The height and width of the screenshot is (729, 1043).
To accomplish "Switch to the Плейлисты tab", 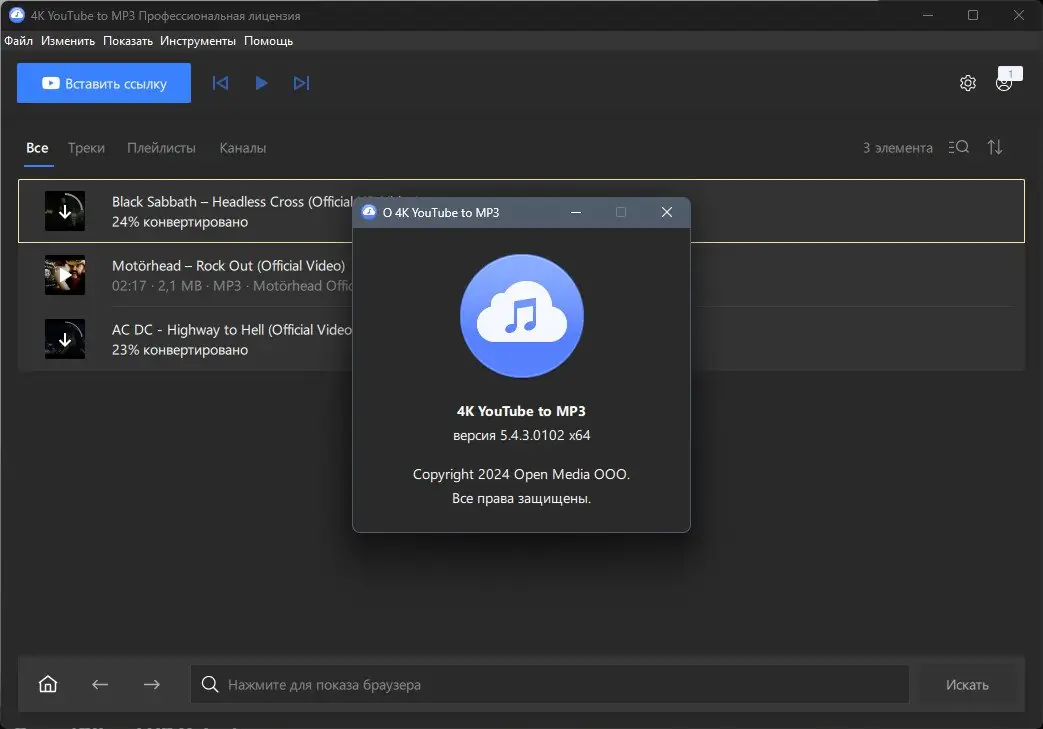I will pos(161,148).
